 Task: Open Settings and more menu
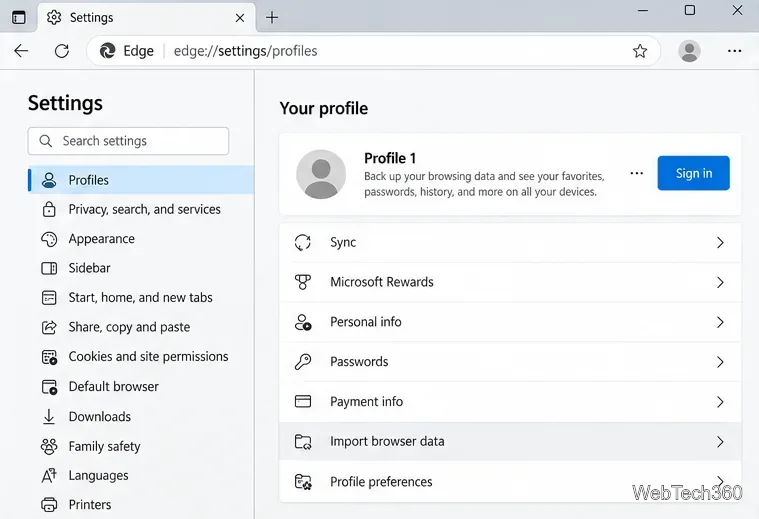tap(734, 51)
